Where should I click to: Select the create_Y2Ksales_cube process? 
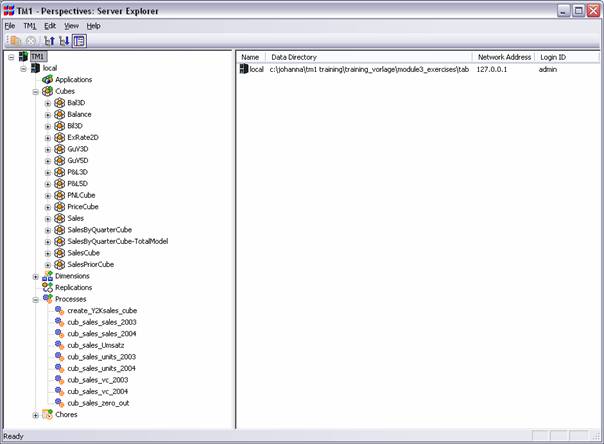pyautogui.click(x=109, y=311)
